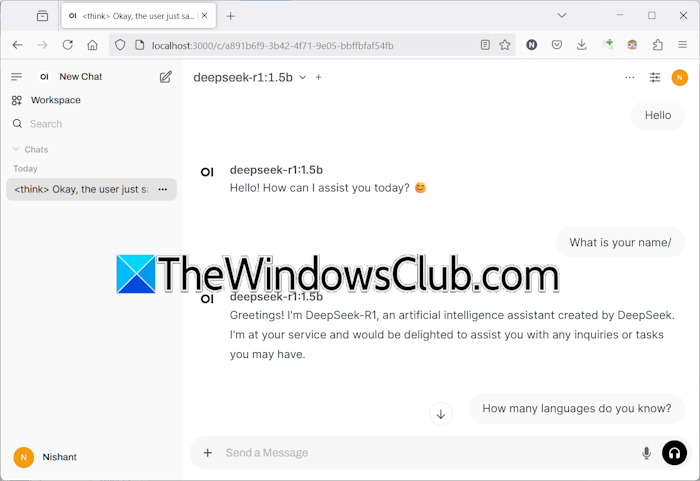Open the site information page icon

139,45
